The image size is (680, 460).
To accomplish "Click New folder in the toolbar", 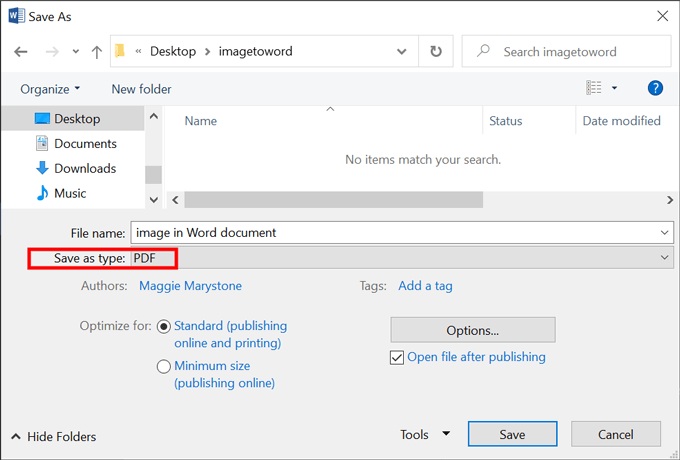I will [x=141, y=89].
